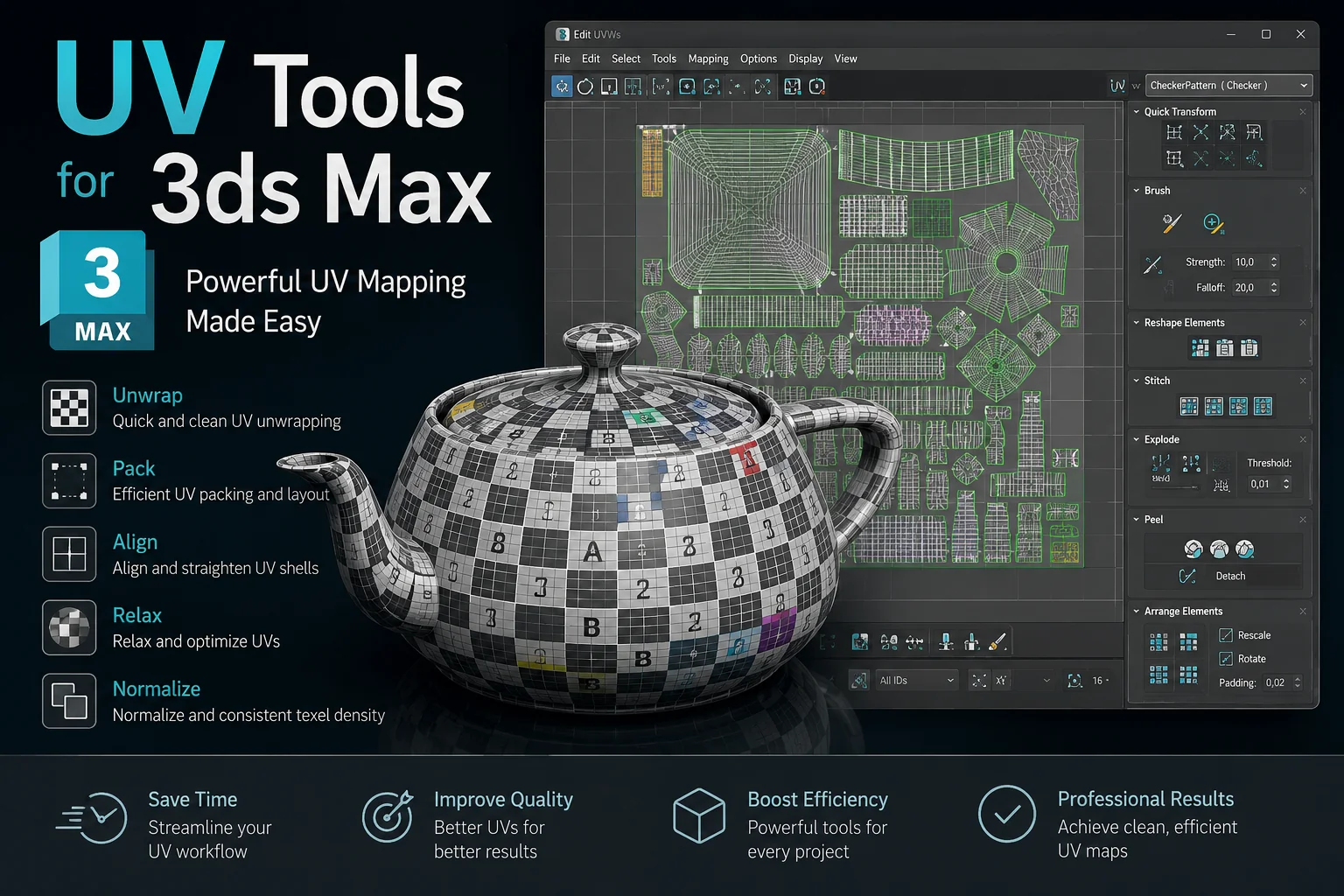Image resolution: width=1344 pixels, height=896 pixels.
Task: Open the CheckerPattern (Checker) dropdown
Action: coord(1228,85)
